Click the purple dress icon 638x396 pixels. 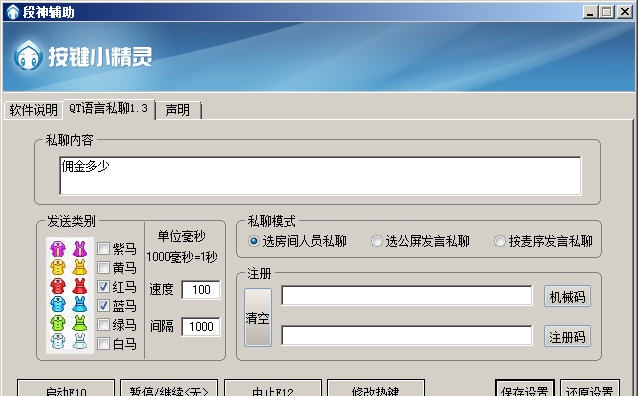tap(80, 249)
